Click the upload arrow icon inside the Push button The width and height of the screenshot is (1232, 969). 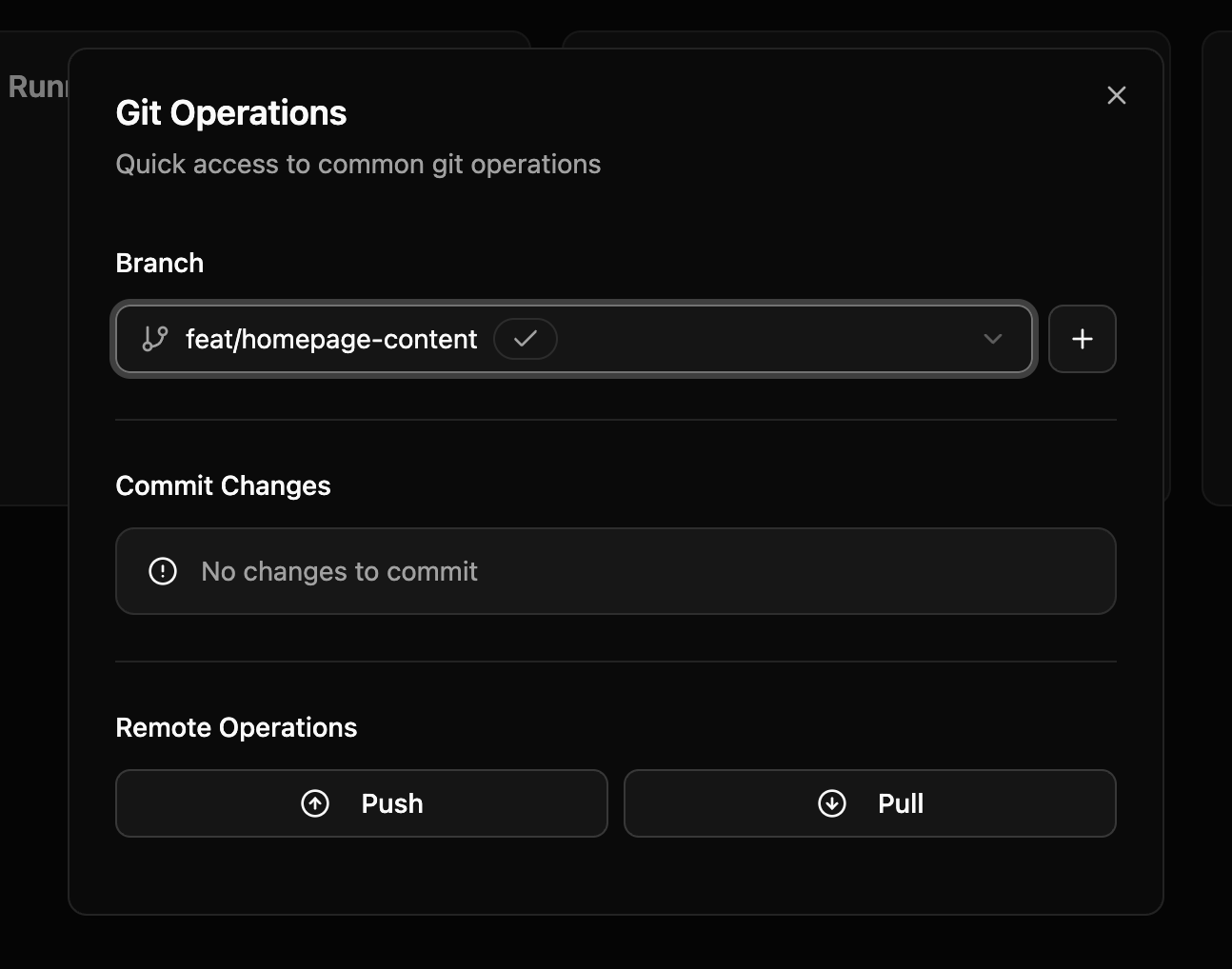[314, 803]
